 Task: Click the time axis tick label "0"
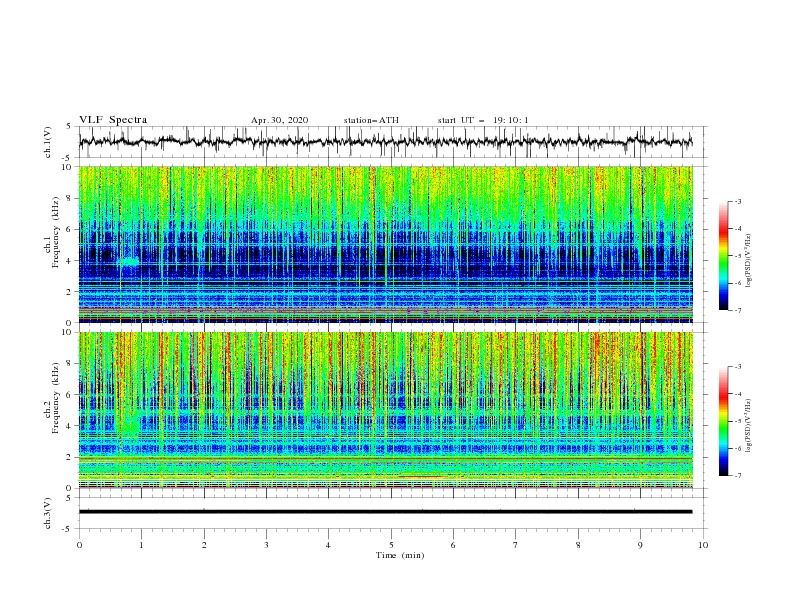click(79, 545)
